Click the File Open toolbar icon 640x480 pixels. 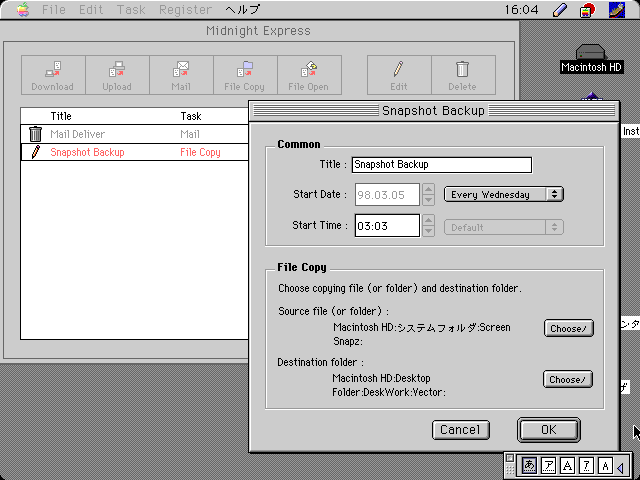click(309, 76)
